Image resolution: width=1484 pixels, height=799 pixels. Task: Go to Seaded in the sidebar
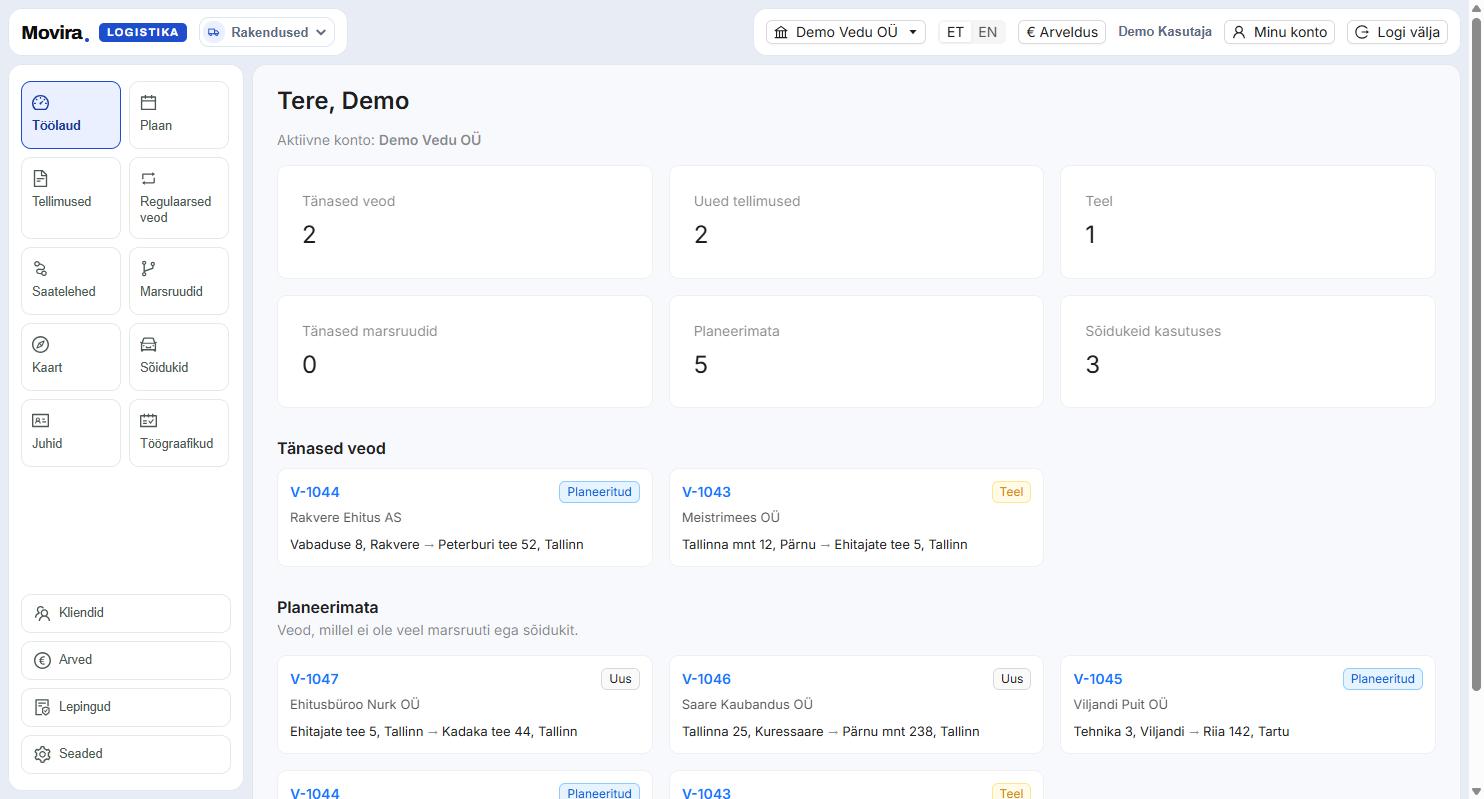[x=126, y=754]
